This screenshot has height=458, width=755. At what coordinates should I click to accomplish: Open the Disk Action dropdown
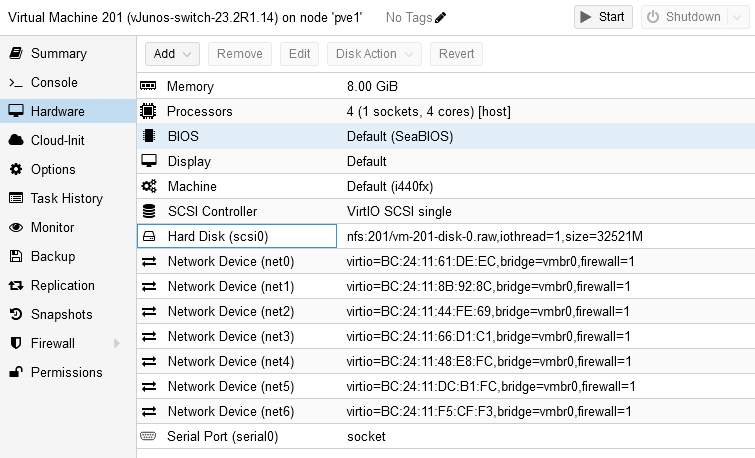click(x=374, y=54)
